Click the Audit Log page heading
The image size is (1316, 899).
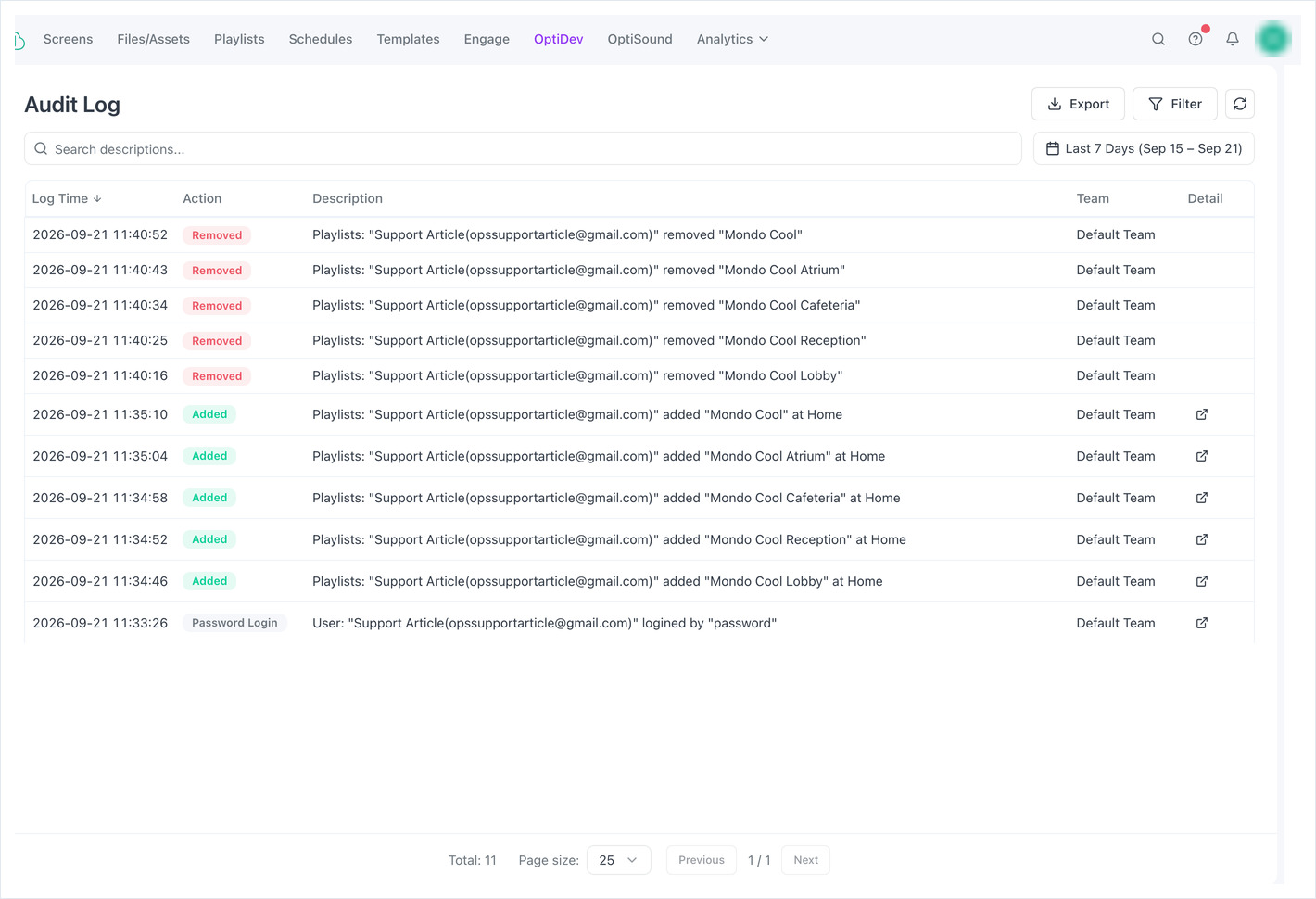72,105
